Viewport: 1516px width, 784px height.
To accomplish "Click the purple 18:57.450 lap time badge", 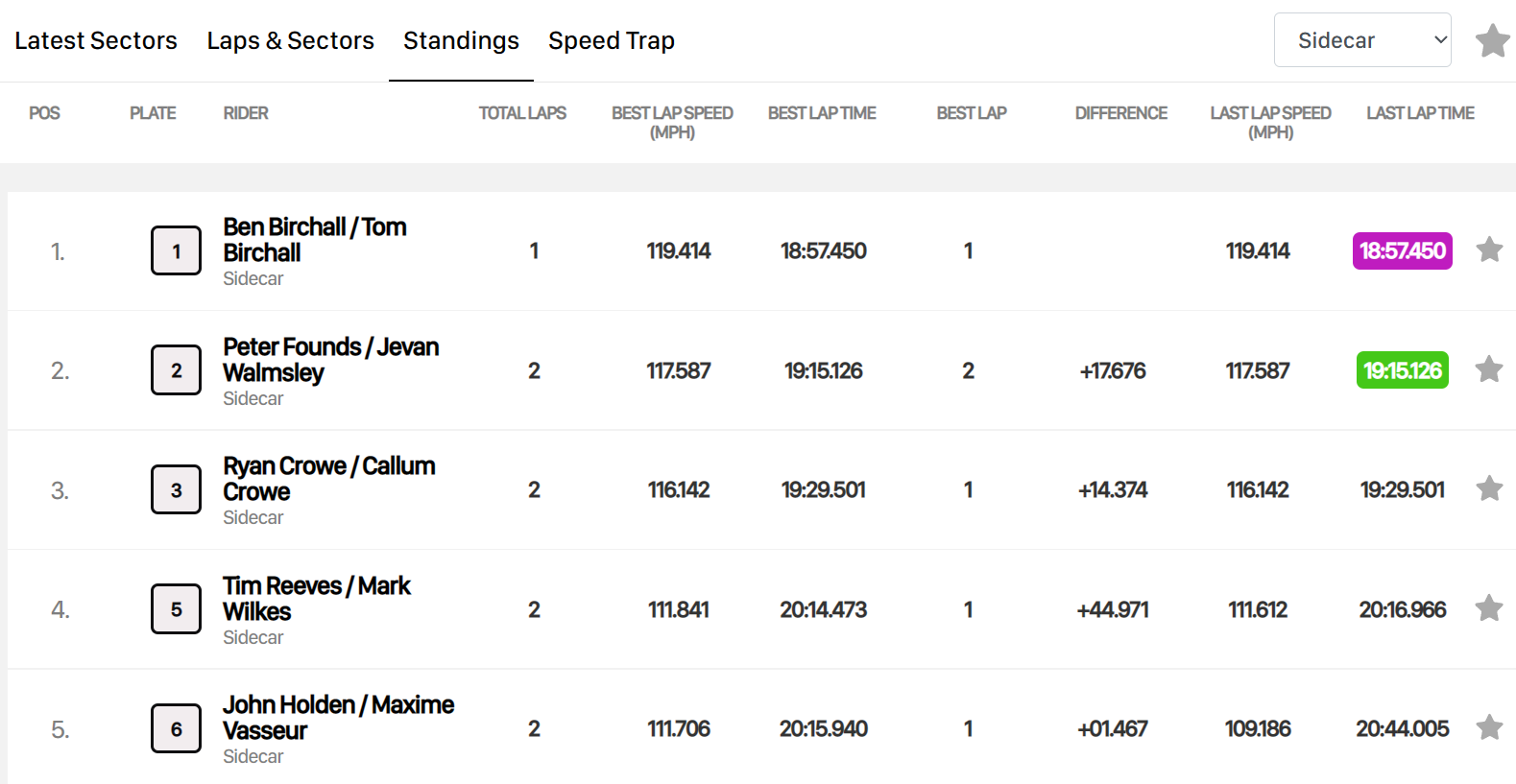I will pyautogui.click(x=1402, y=250).
